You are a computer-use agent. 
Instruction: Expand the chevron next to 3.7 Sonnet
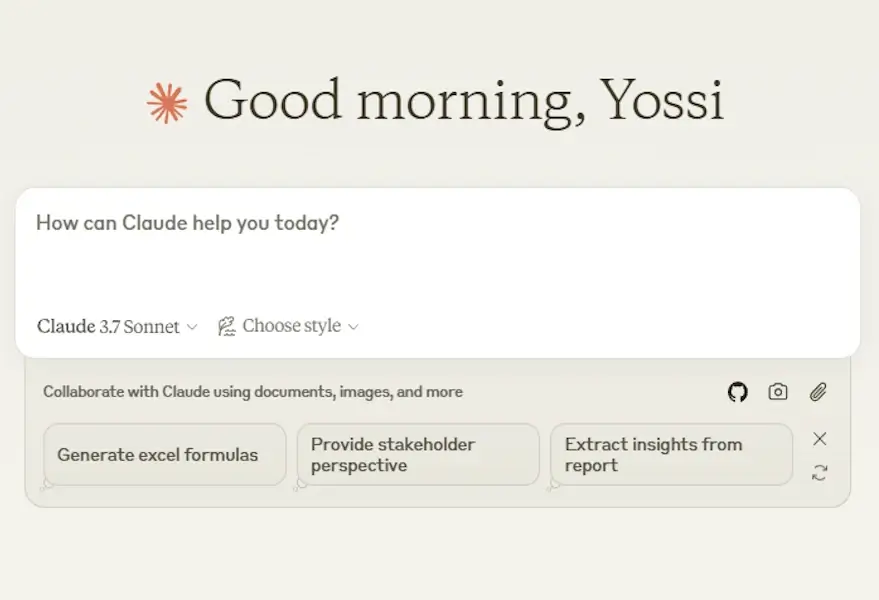click(x=192, y=327)
